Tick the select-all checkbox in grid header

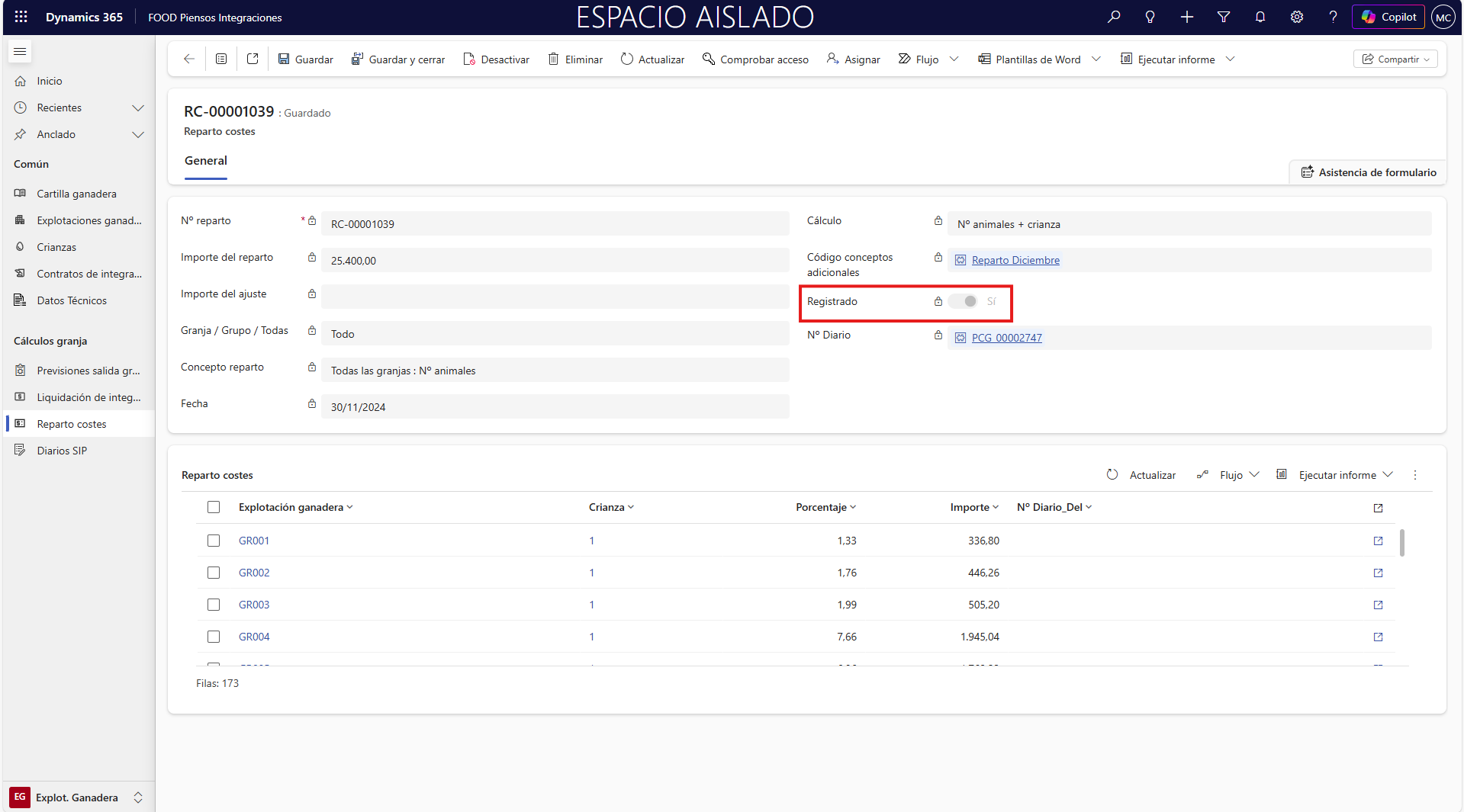(x=214, y=507)
